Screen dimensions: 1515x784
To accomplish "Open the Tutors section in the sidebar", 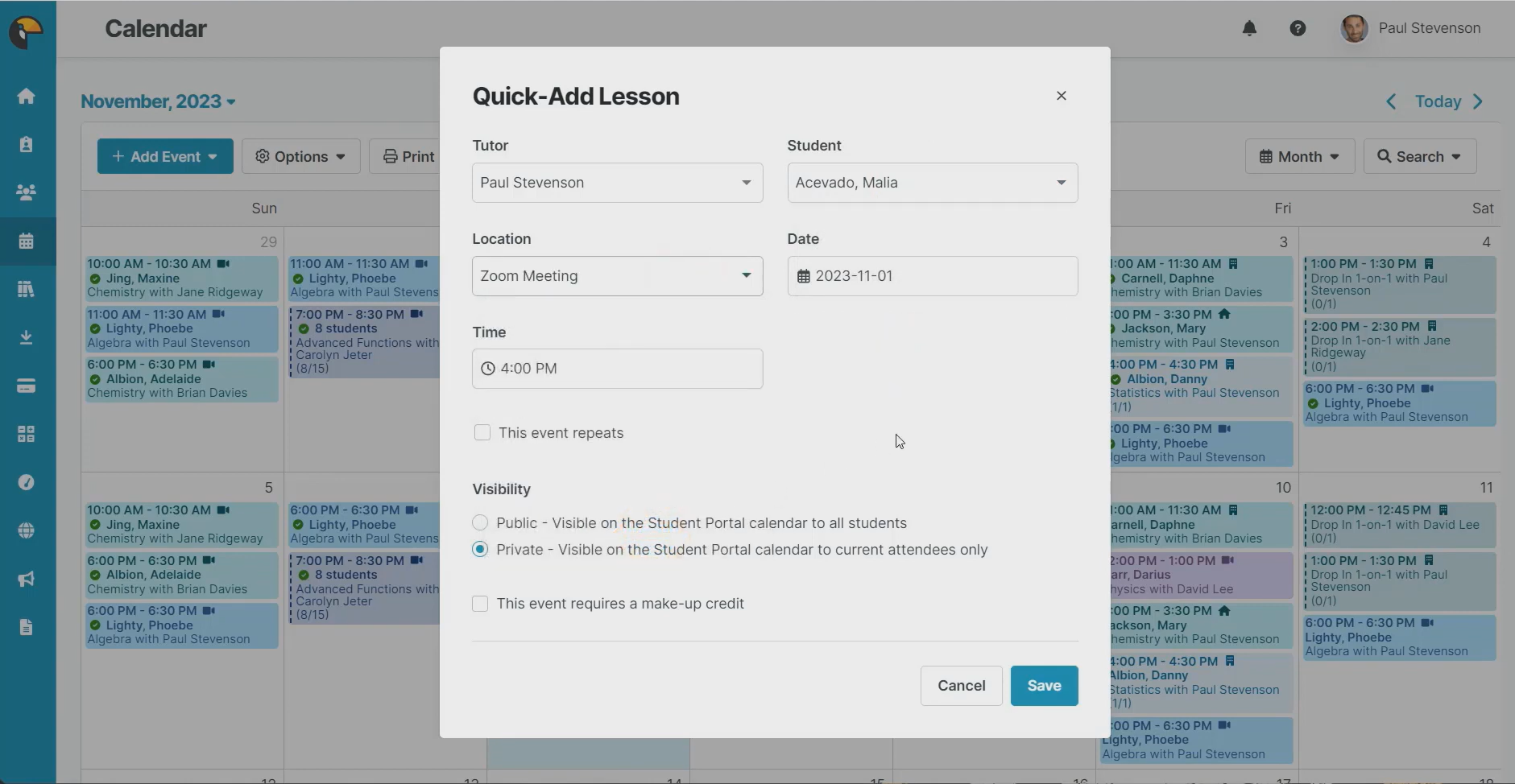I will (x=27, y=144).
